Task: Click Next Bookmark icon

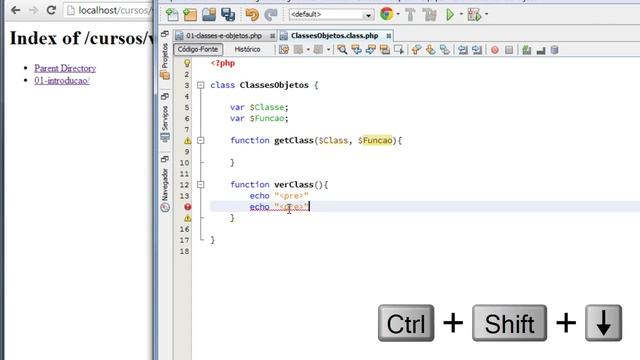Action: pos(431,50)
